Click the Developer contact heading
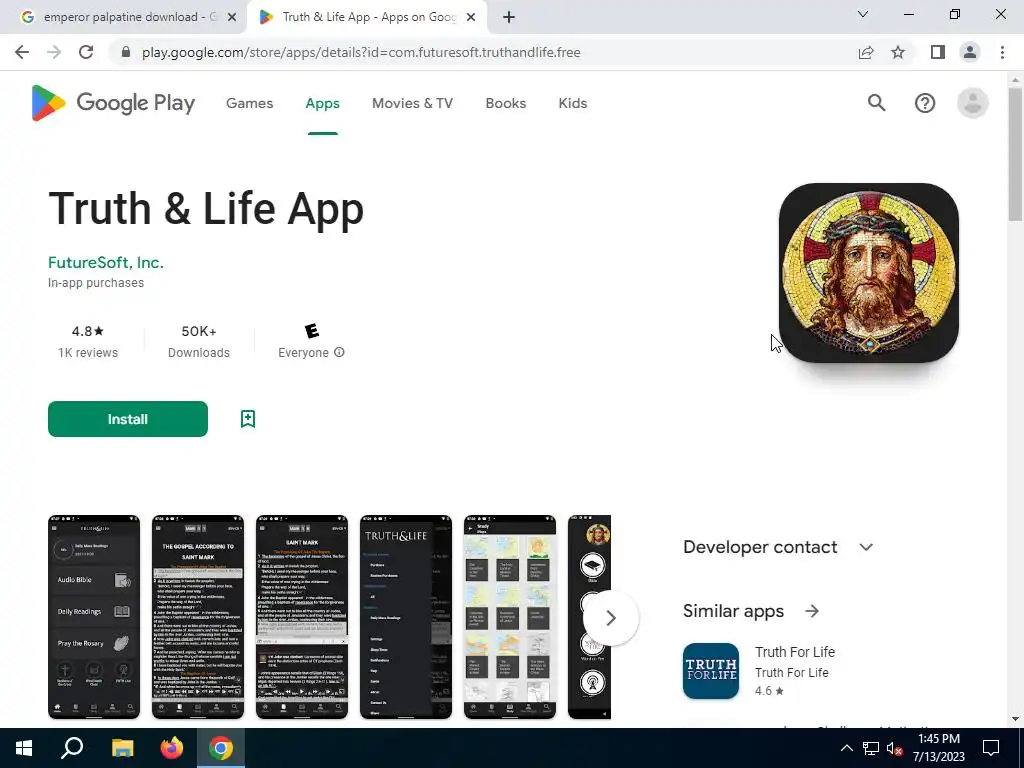The image size is (1024, 768). (x=760, y=547)
